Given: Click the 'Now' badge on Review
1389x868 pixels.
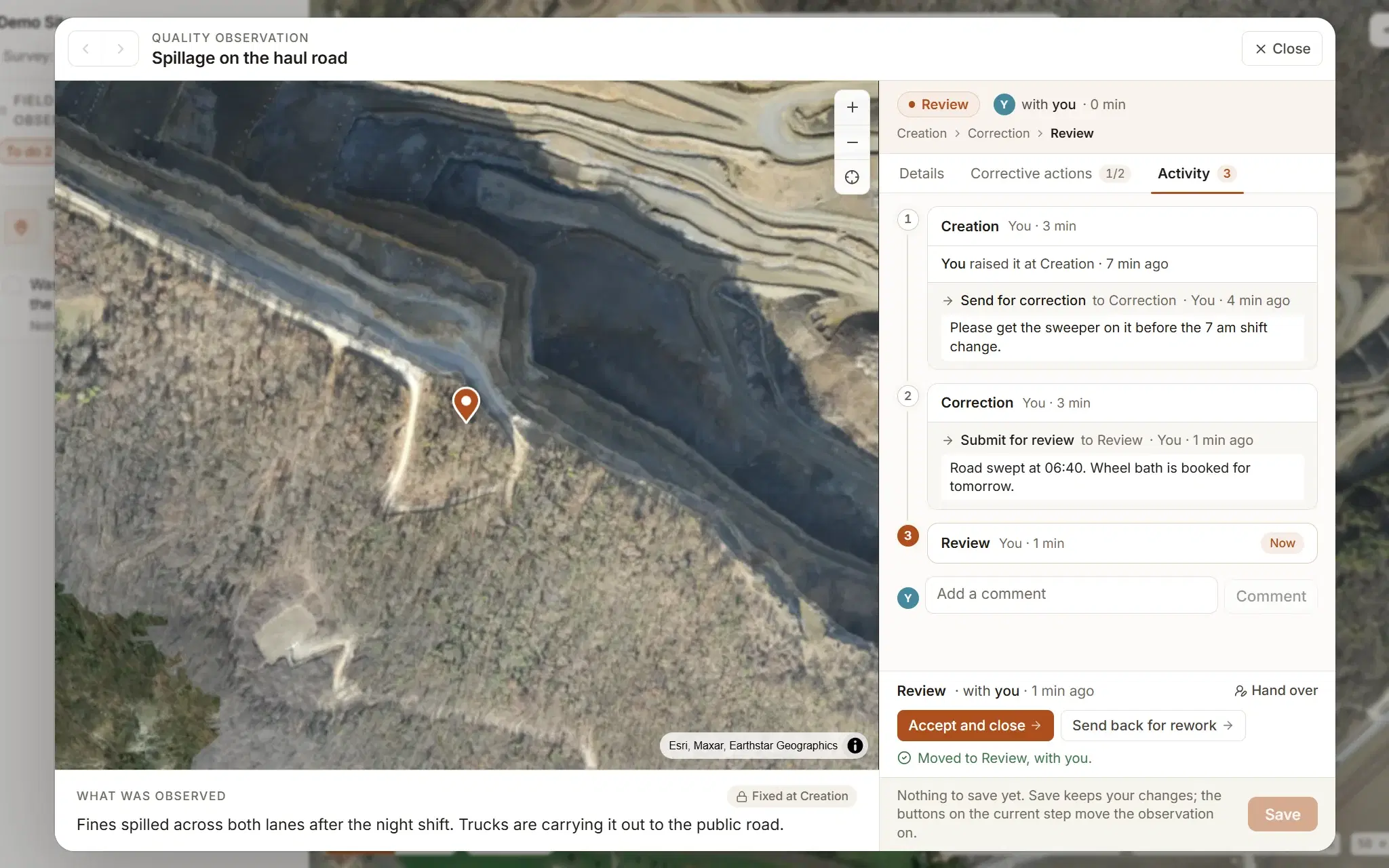Looking at the screenshot, I should click(x=1282, y=543).
